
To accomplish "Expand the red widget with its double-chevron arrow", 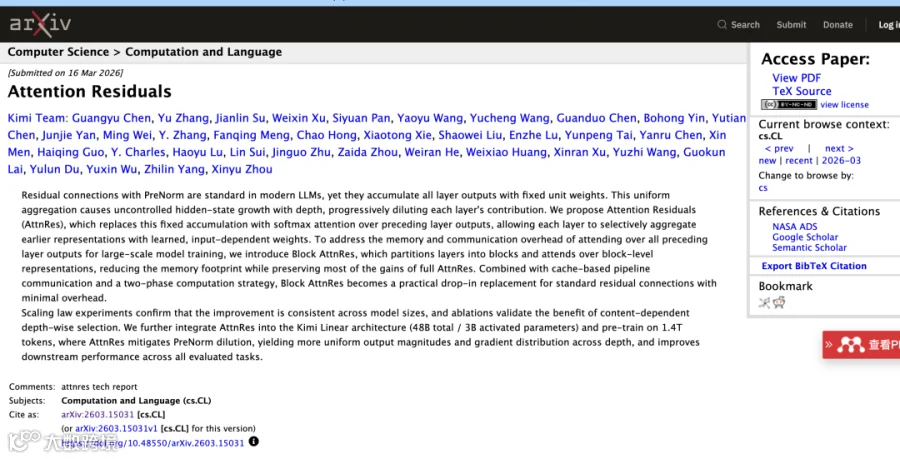I will (829, 345).
